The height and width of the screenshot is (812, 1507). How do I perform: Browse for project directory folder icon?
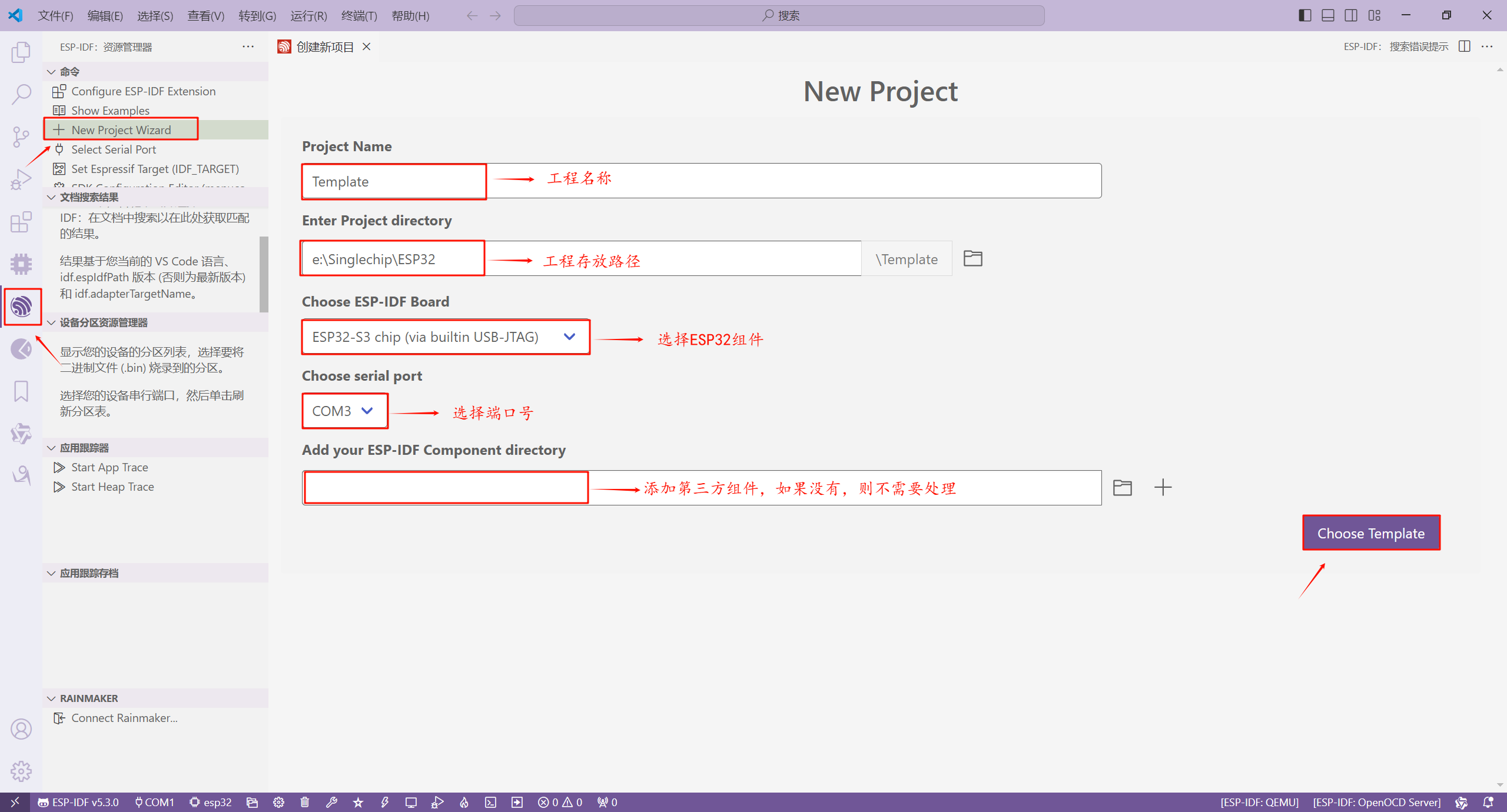(x=972, y=258)
